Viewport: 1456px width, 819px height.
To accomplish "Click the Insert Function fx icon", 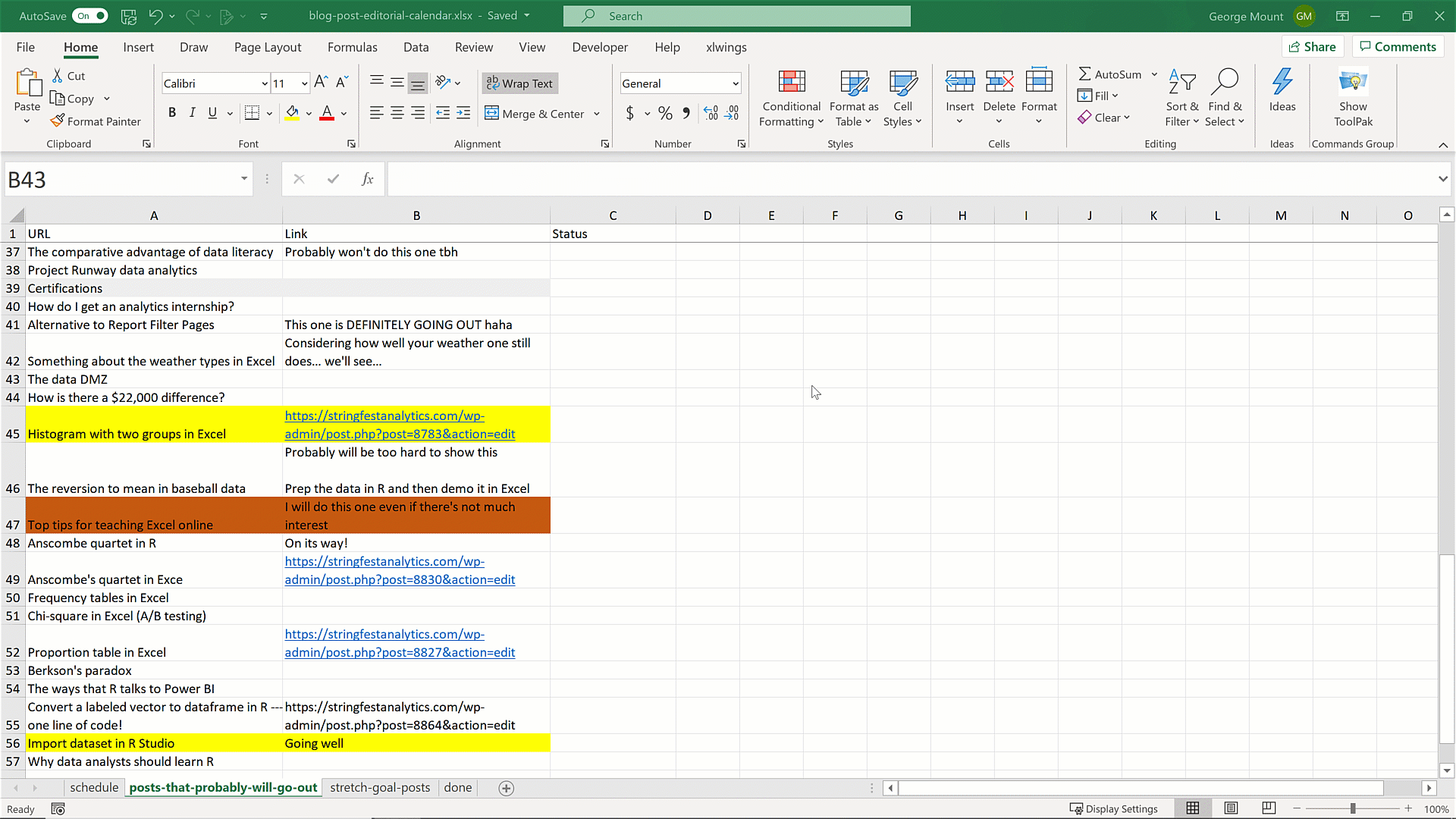I will (x=367, y=180).
